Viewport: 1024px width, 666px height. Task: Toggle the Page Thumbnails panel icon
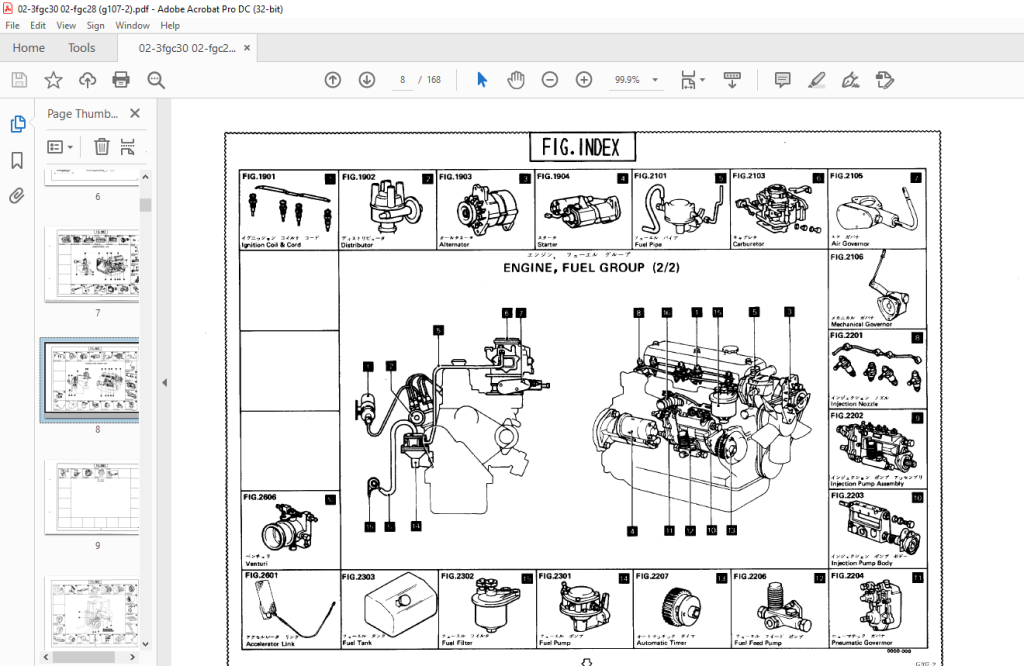pyautogui.click(x=17, y=124)
